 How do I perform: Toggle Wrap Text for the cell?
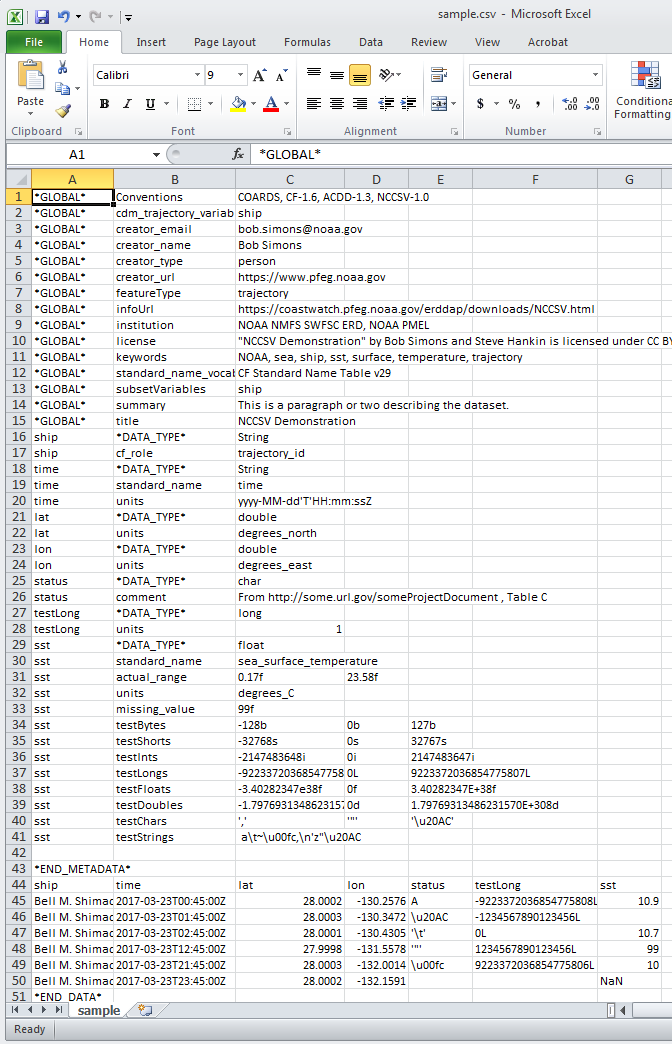point(438,75)
